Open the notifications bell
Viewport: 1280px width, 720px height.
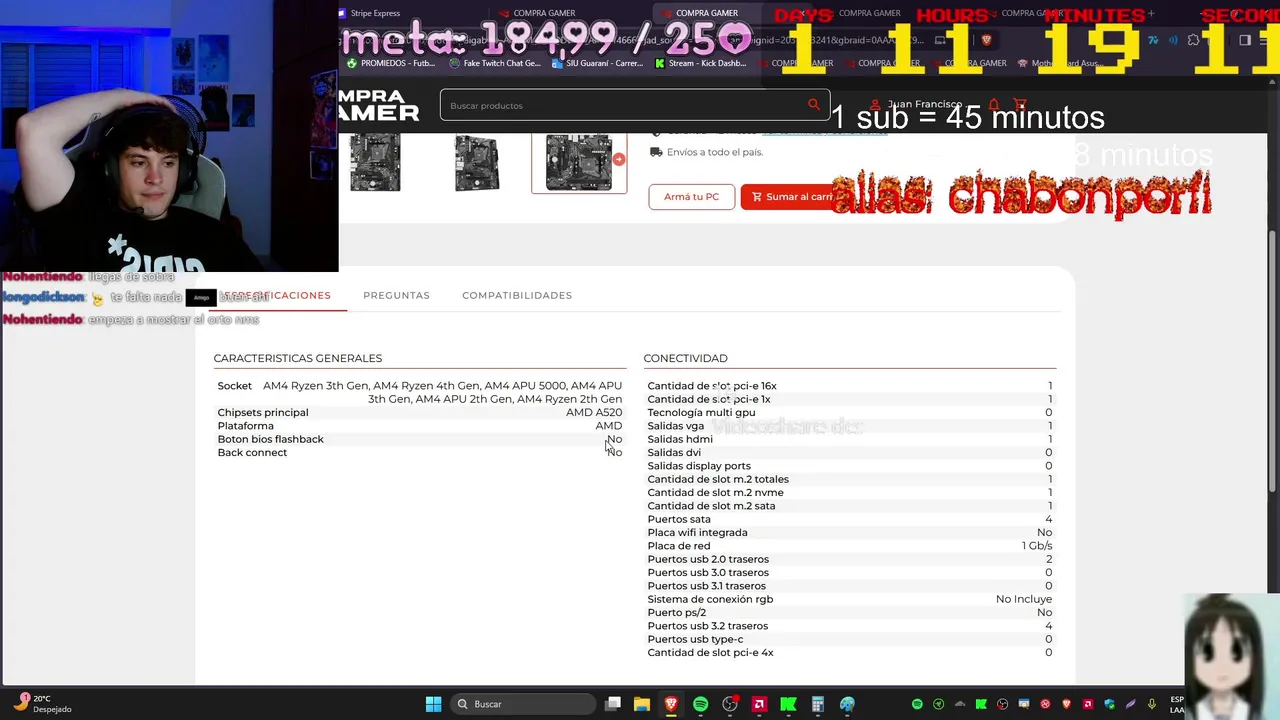coord(993,104)
